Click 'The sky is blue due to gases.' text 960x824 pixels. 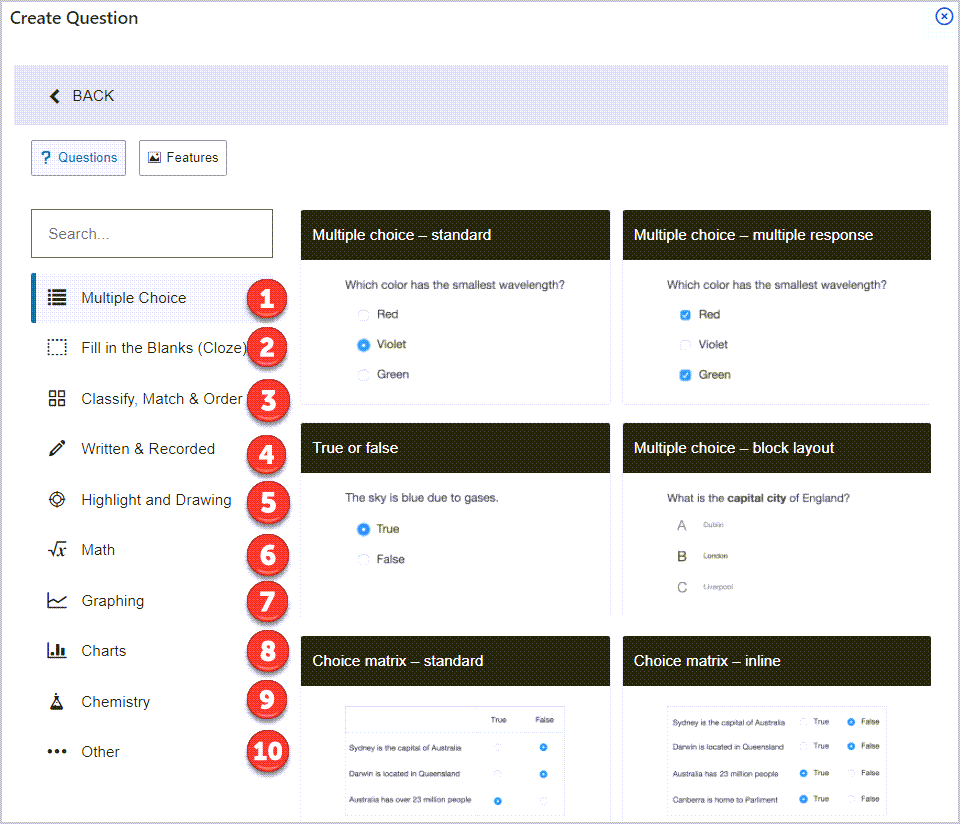pos(422,498)
